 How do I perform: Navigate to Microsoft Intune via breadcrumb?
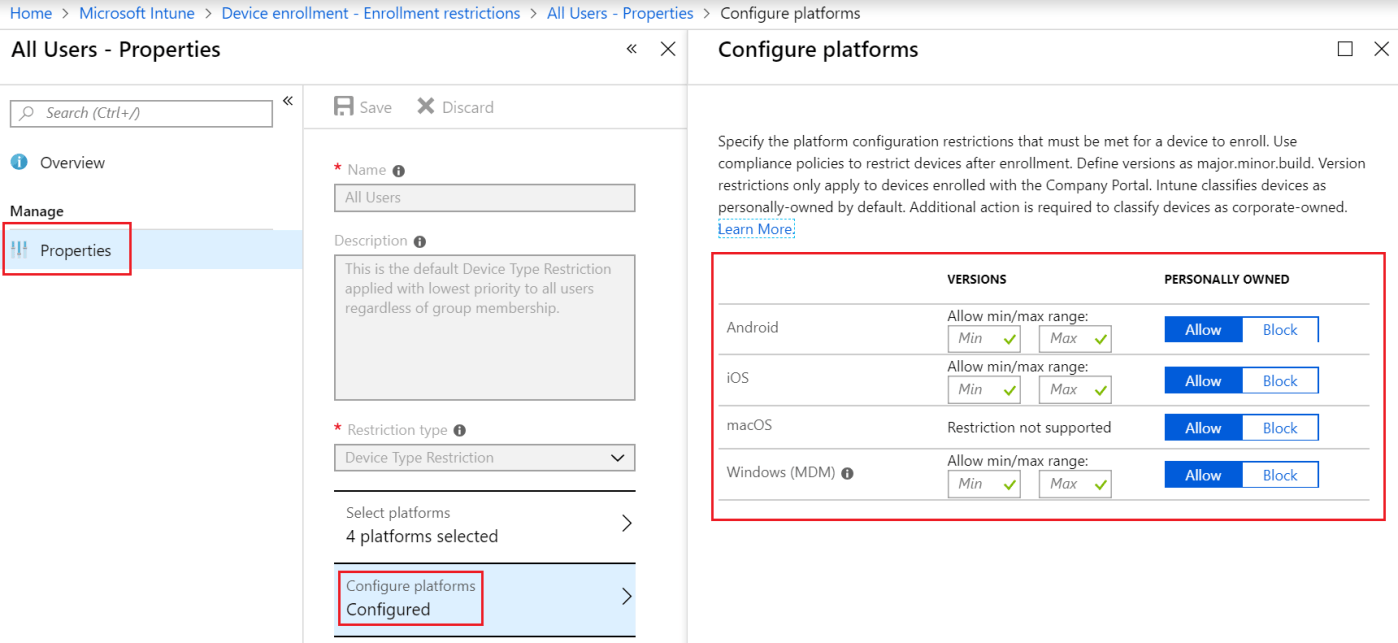136,13
